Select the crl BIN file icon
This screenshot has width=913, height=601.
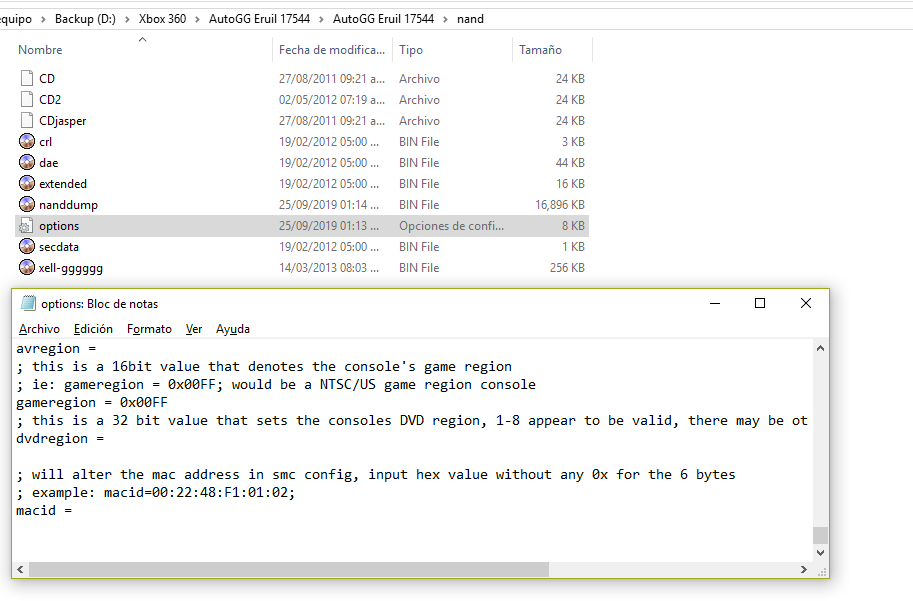[27, 141]
